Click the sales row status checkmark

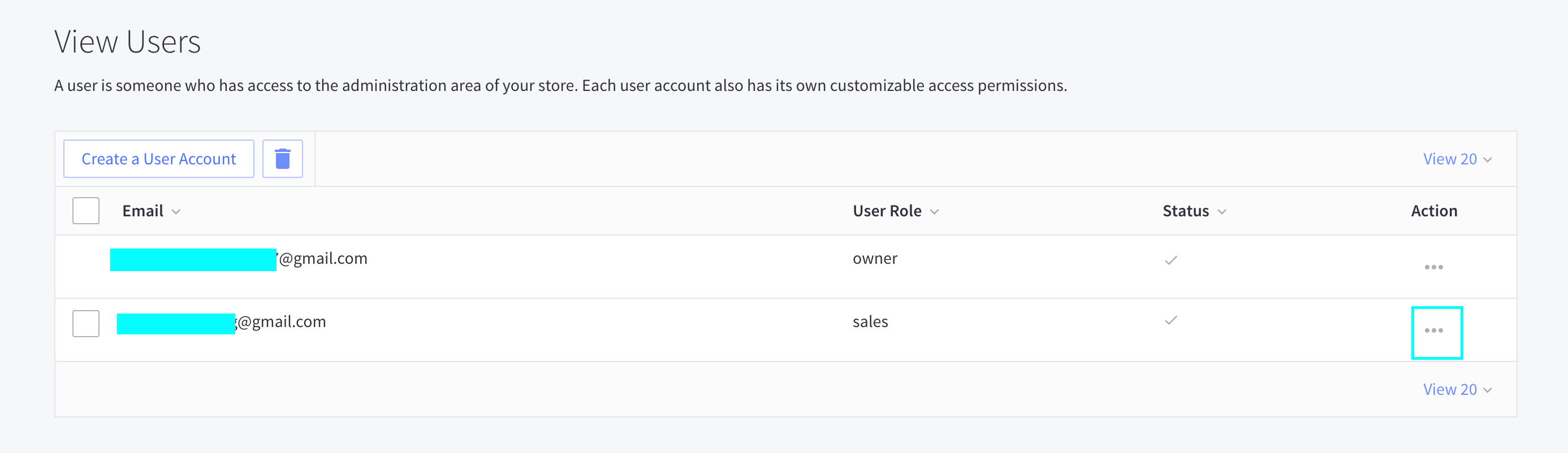[1170, 320]
